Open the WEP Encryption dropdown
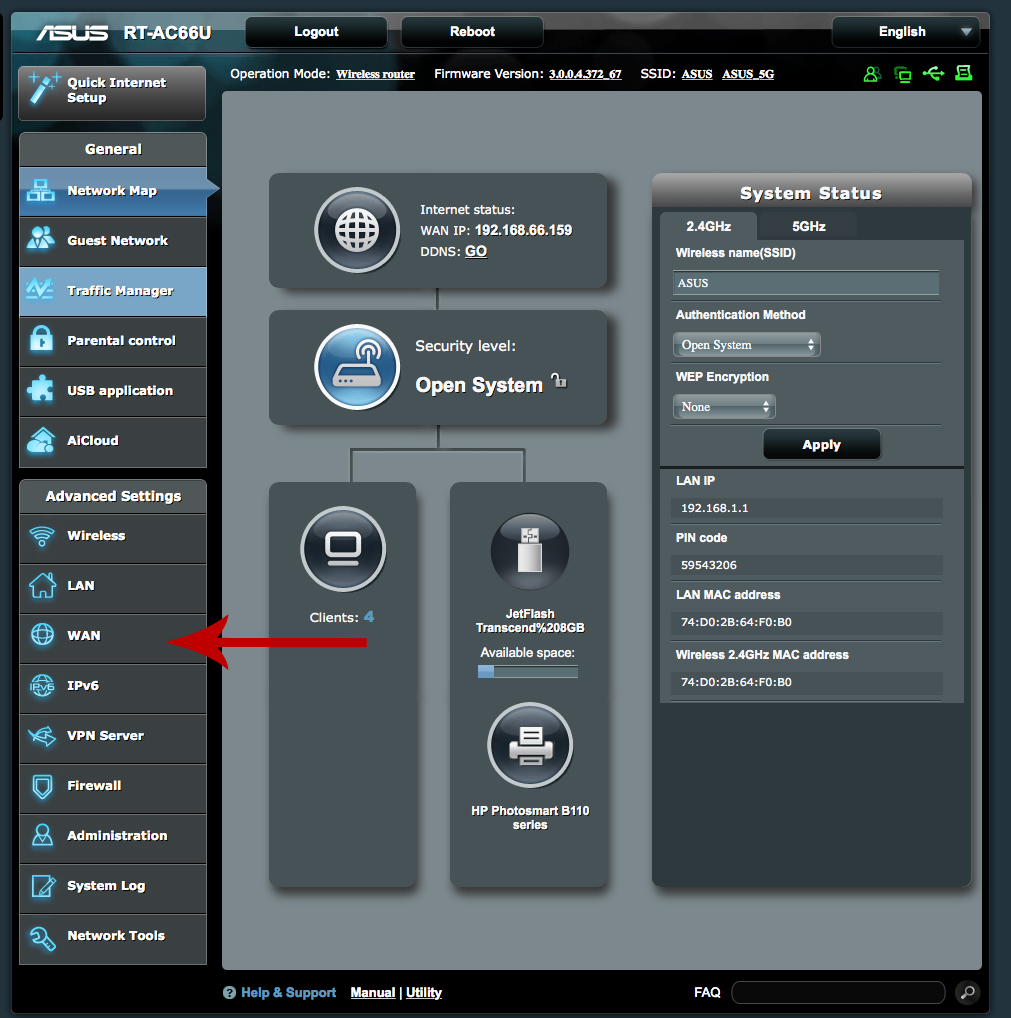Image resolution: width=1011 pixels, height=1018 pixels. [724, 406]
